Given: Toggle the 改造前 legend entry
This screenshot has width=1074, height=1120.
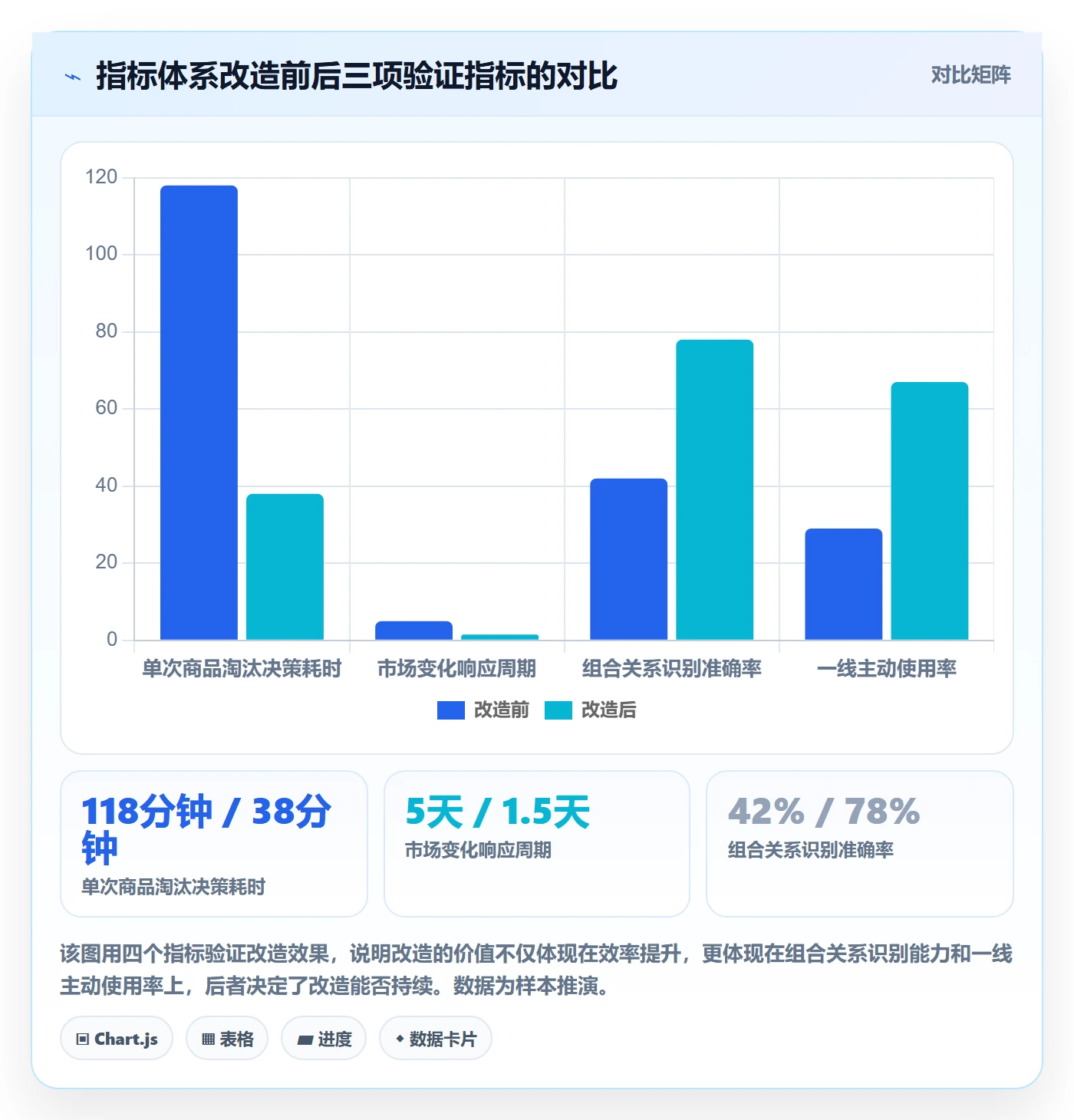Looking at the screenshot, I should coord(483,710).
